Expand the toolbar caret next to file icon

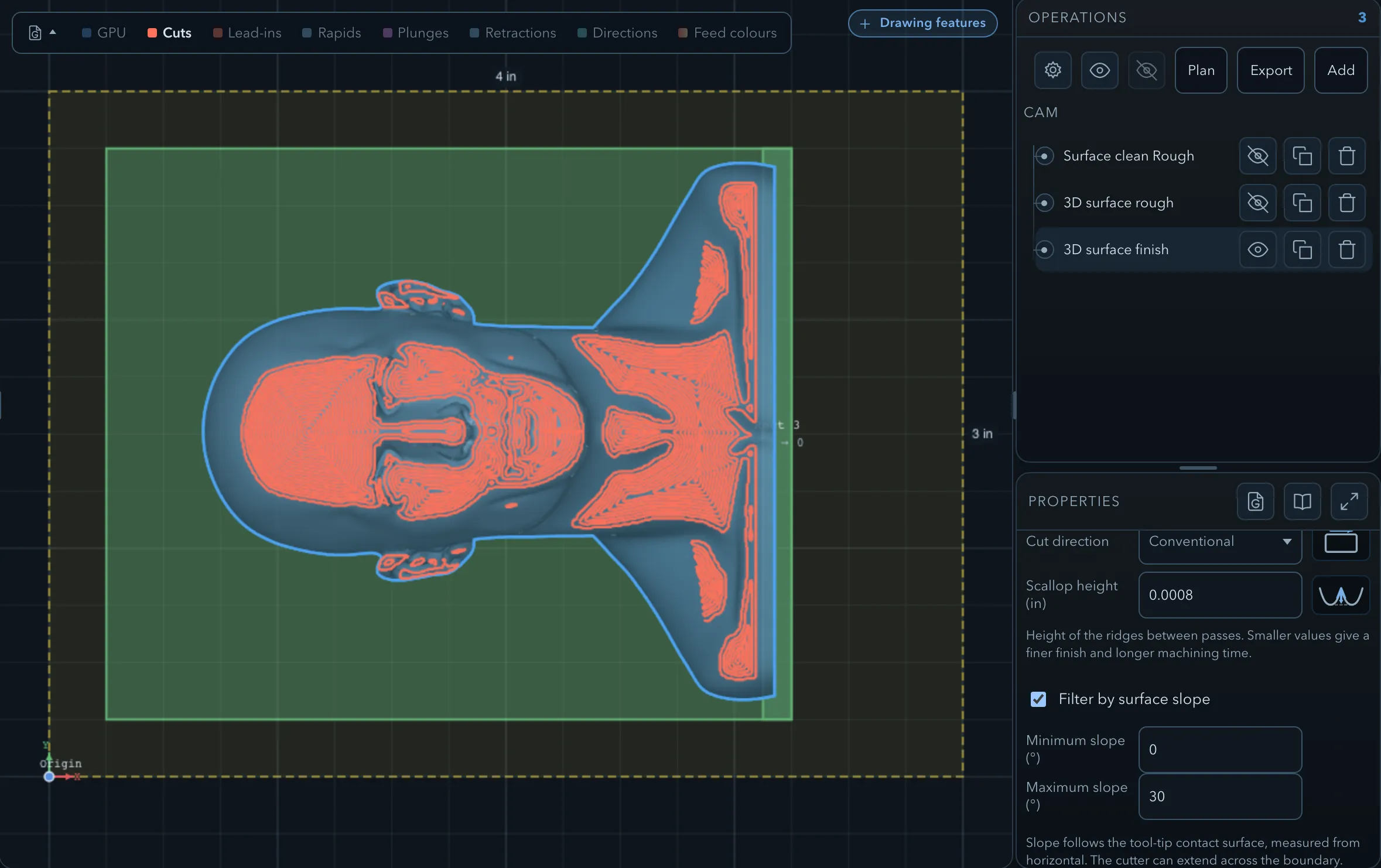coord(53,32)
